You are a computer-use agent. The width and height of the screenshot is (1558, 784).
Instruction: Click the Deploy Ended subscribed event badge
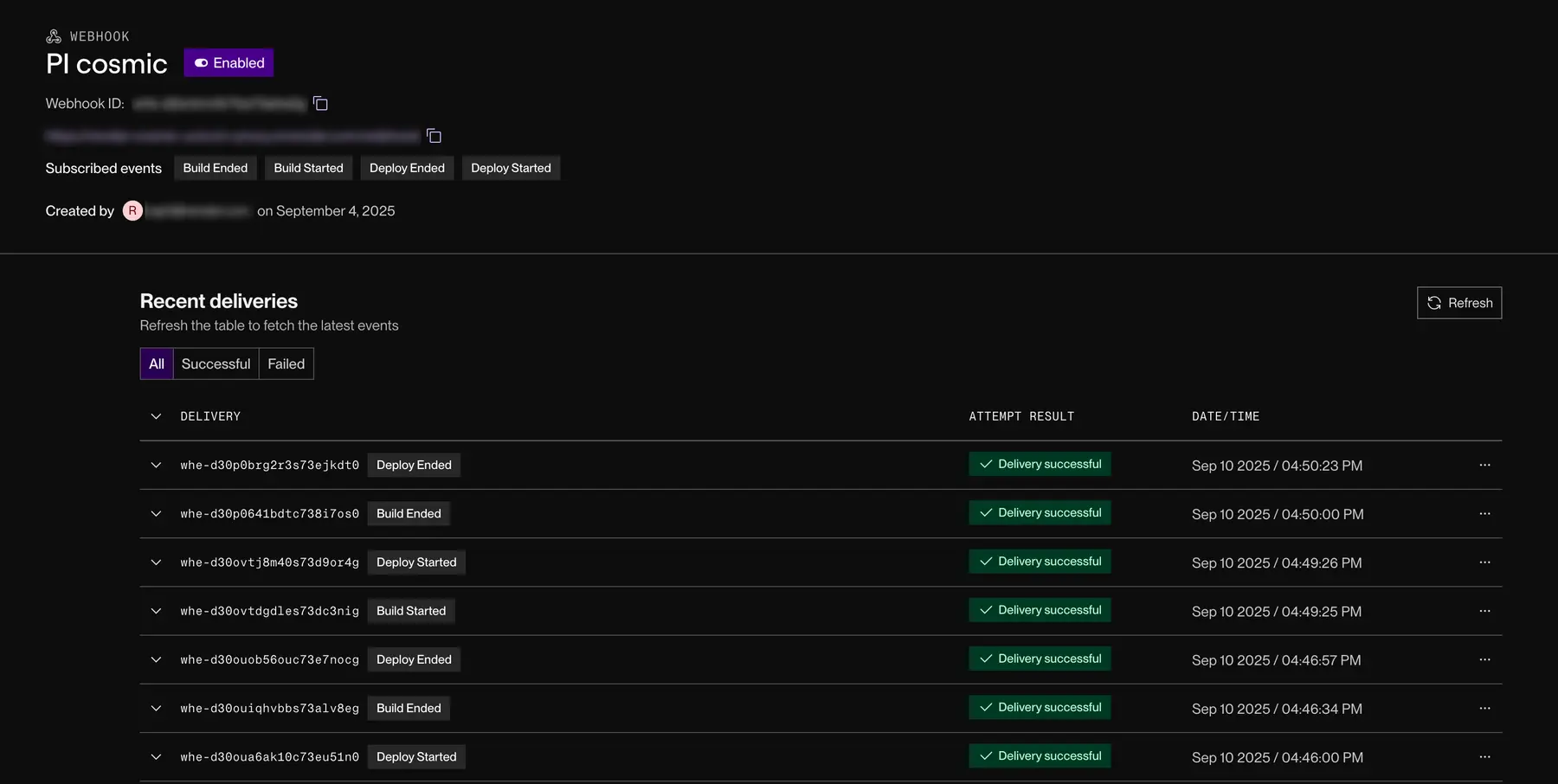[x=407, y=168]
